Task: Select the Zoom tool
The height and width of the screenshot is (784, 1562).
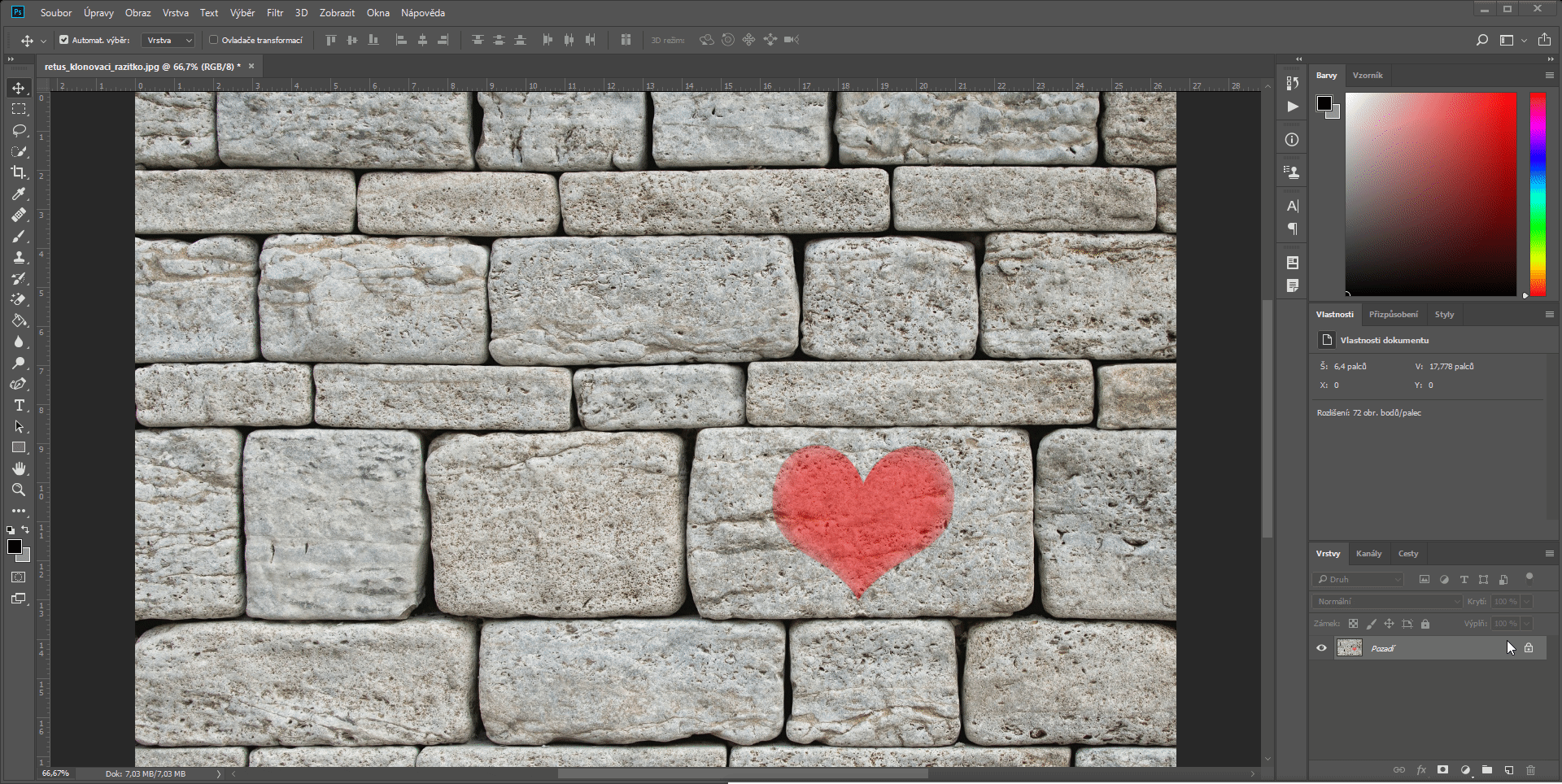Action: (x=19, y=490)
